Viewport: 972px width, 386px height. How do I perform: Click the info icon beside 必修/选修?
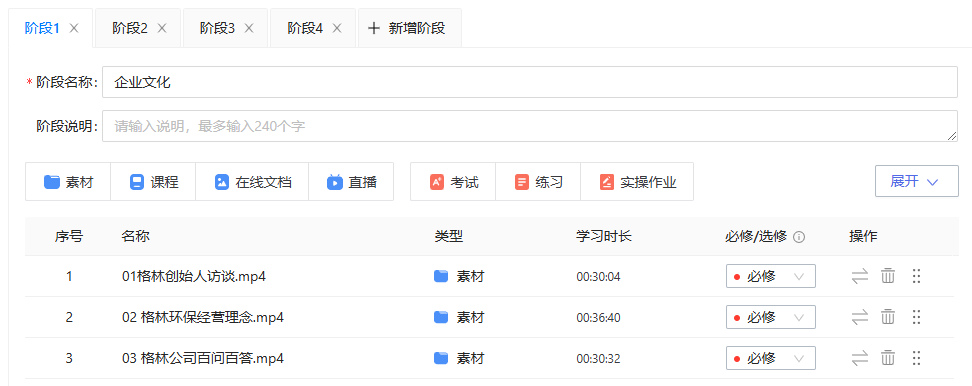pos(799,237)
